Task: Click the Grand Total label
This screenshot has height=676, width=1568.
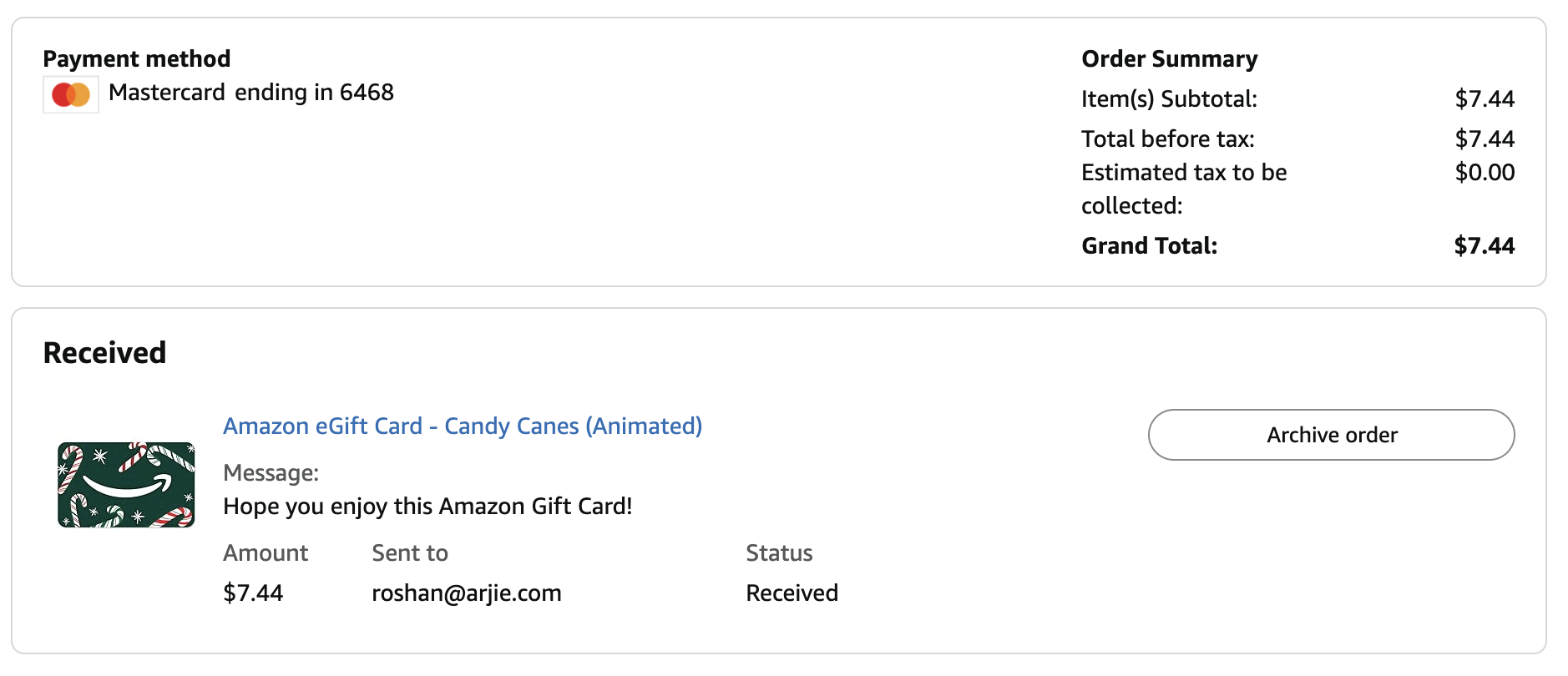Action: point(1149,246)
